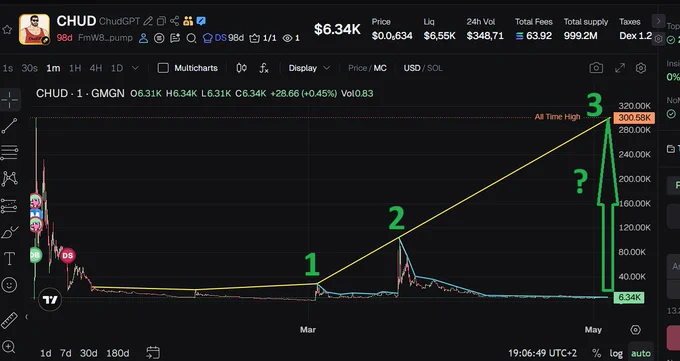Select the 1m timeframe
This screenshot has height=361, width=680.
[x=53, y=68]
